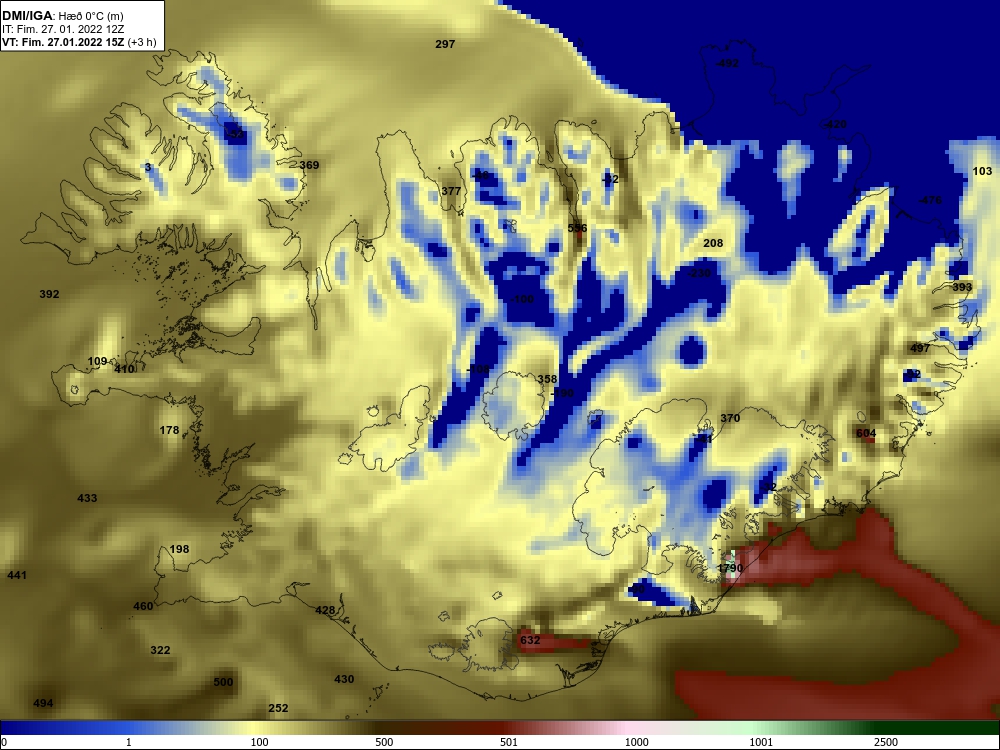Click the map value 430
Viewport: 1000px width, 750px height.
tap(344, 679)
